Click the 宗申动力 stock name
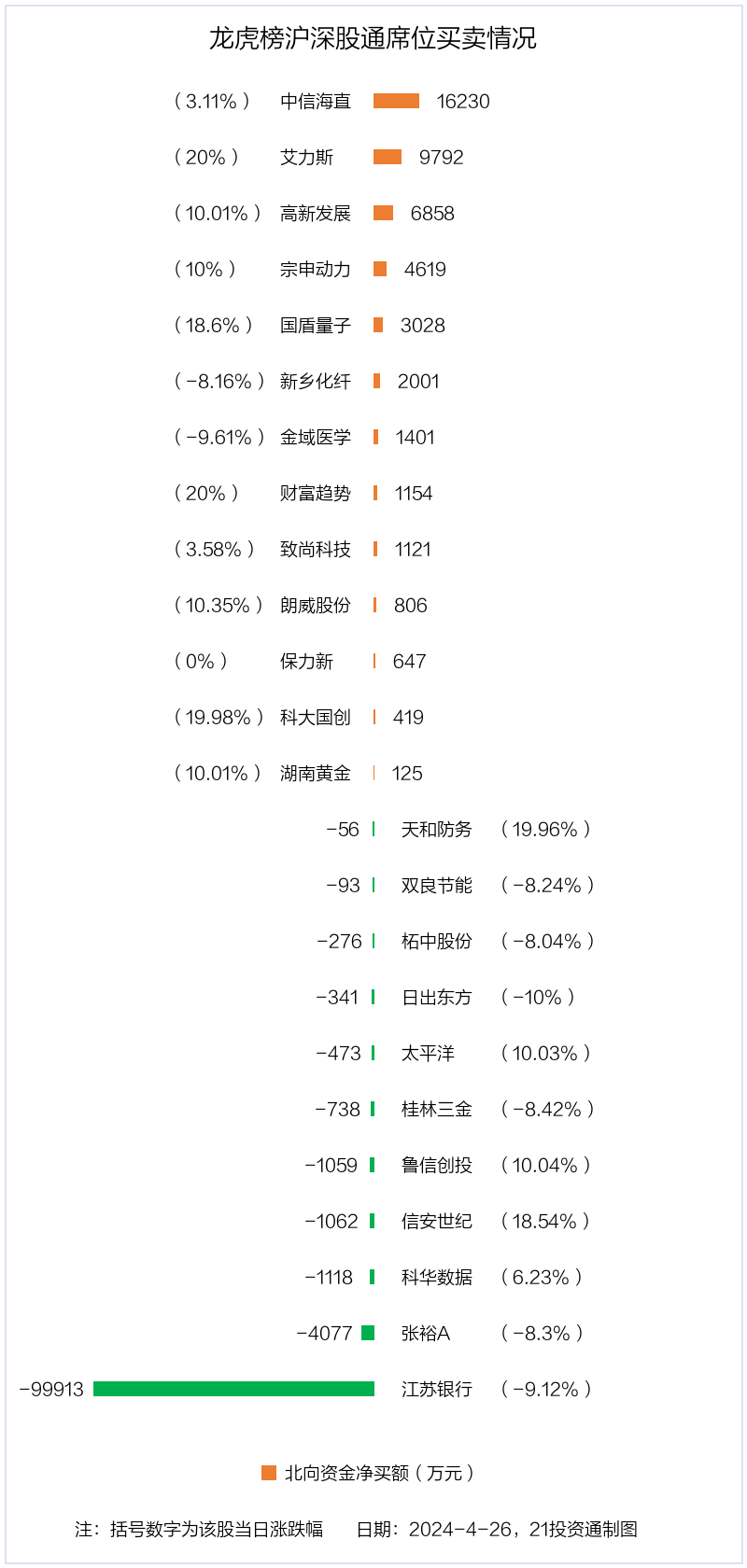Screen dimensions: 747x1568 click(x=316, y=269)
